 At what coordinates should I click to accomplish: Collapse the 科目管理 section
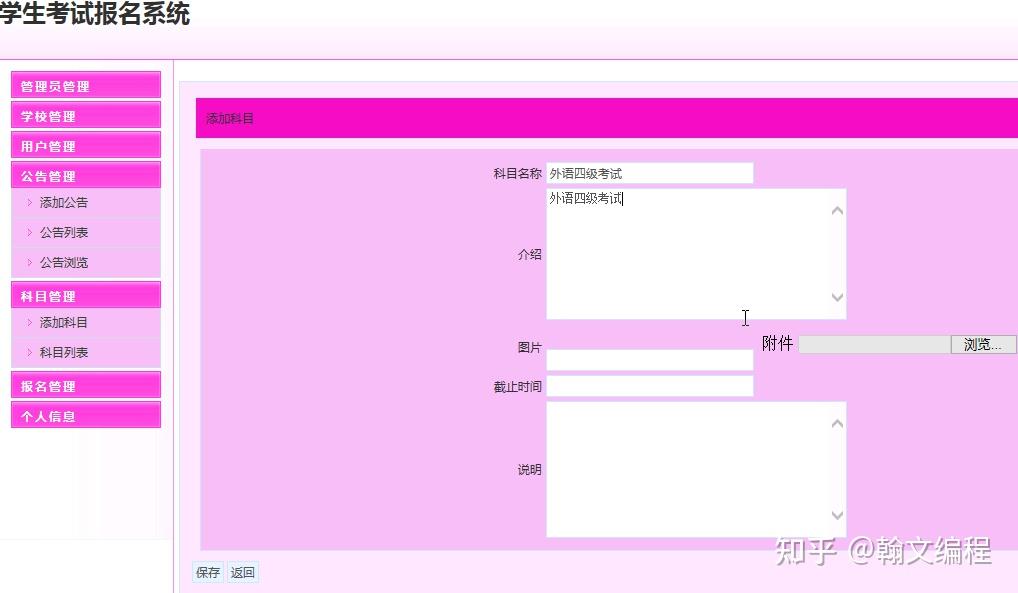point(85,294)
